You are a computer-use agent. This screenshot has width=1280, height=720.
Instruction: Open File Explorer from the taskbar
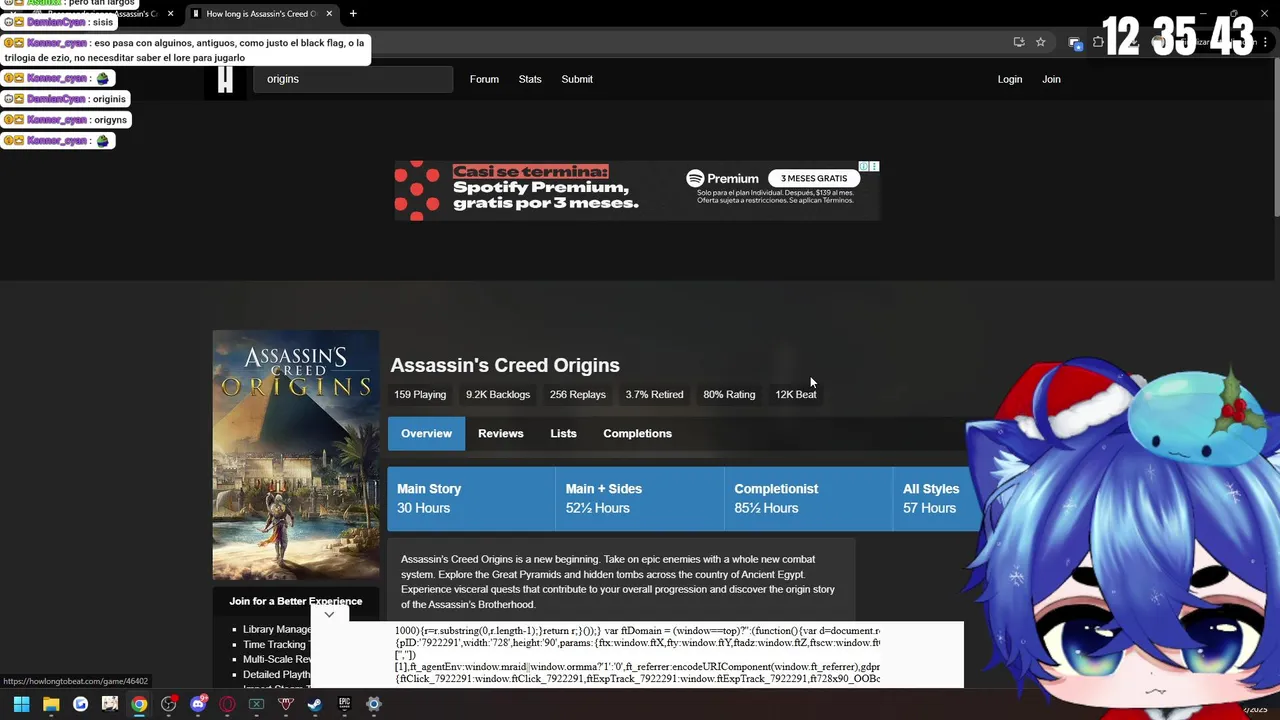point(51,704)
